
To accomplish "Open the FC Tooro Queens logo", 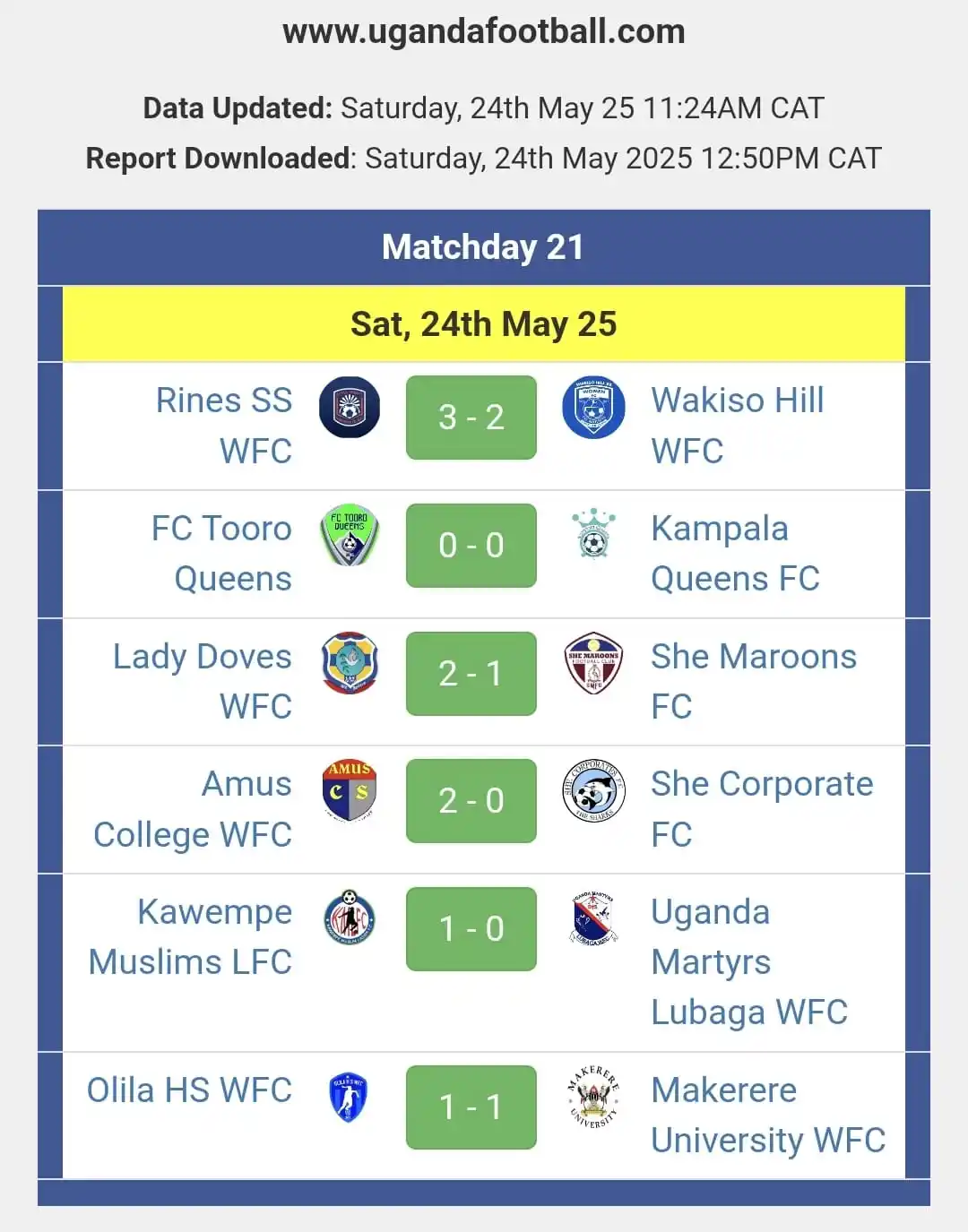I will (x=350, y=536).
